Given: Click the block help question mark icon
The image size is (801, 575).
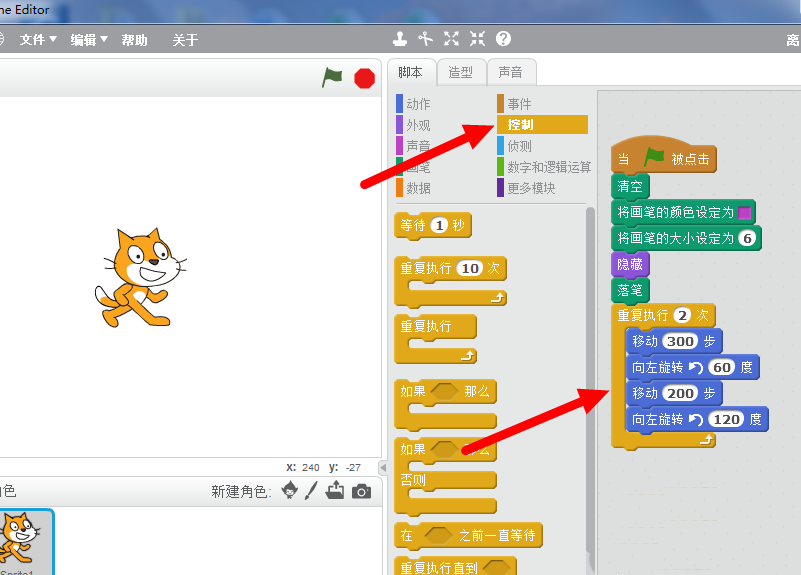Looking at the screenshot, I should point(503,39).
